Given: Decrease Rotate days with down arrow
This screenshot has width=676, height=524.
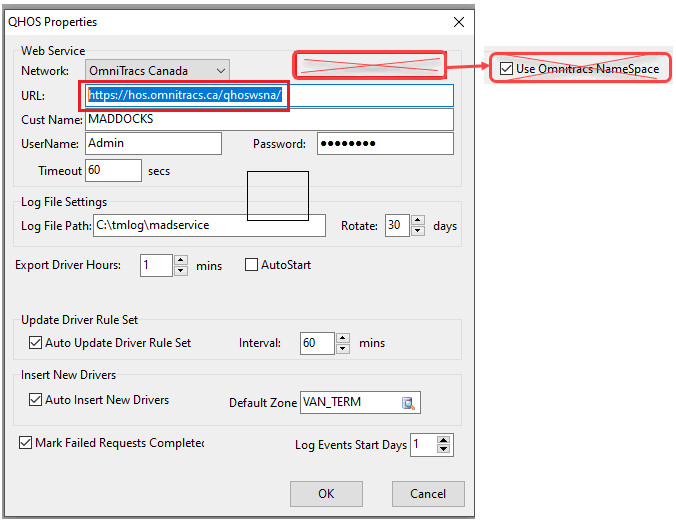Looking at the screenshot, I should click(x=417, y=231).
